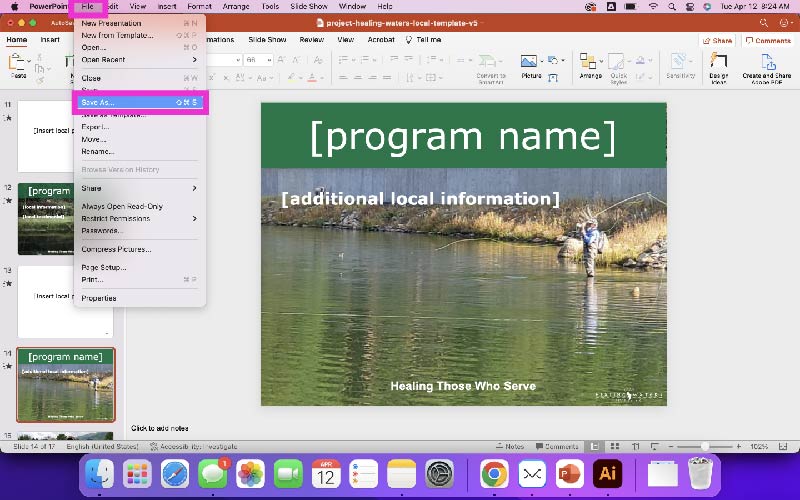
Task: Click [additional local information] text box
Action: [x=420, y=198]
